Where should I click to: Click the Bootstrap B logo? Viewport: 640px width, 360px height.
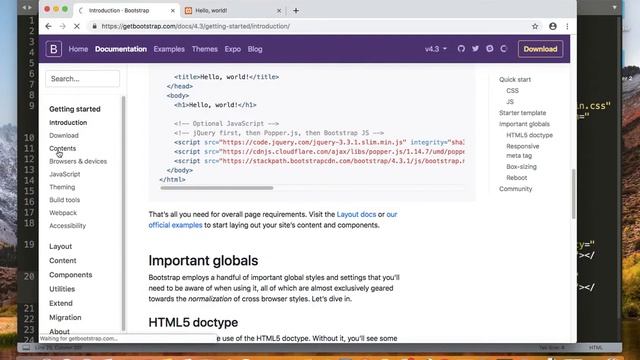53,49
